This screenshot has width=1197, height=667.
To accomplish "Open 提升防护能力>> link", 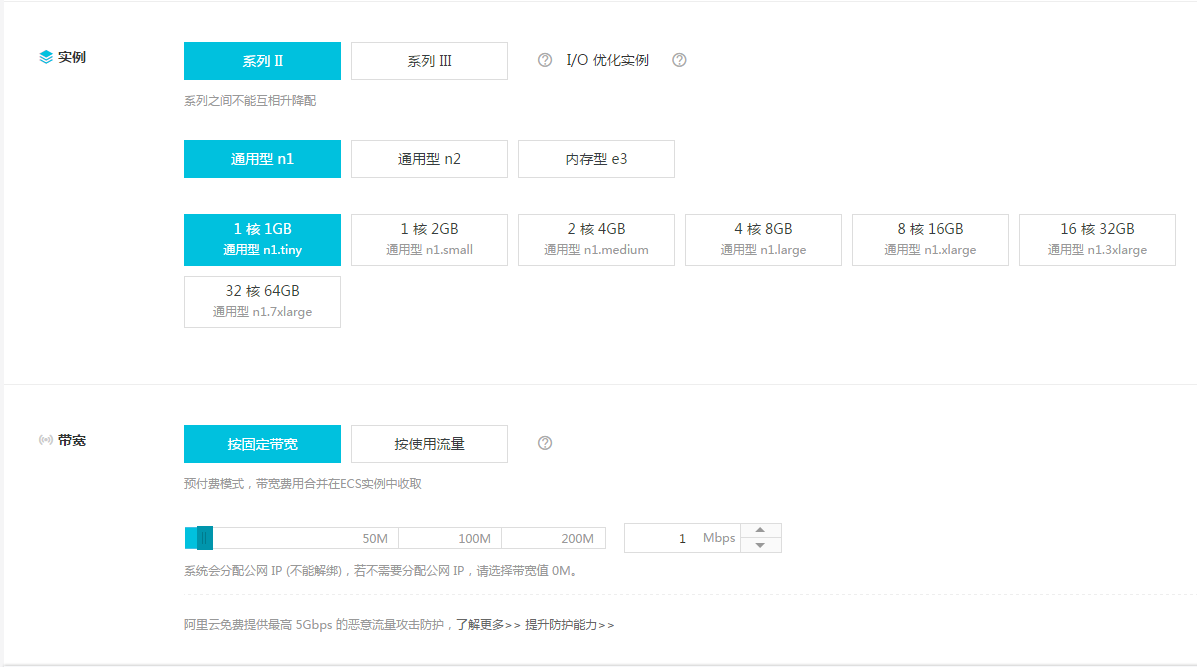I will click(569, 625).
